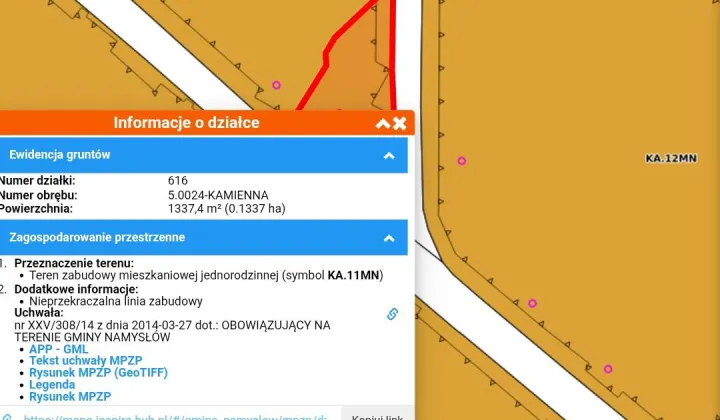
Task: Click the parcel number 616 value
Action: 178,180
